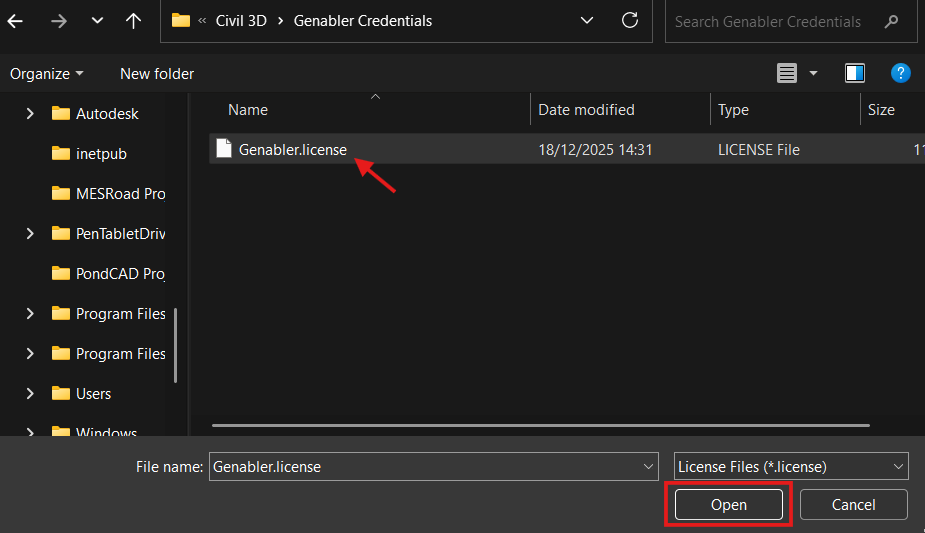Screen dimensions: 925x533
Task: Click the File name input field
Action: [426, 466]
